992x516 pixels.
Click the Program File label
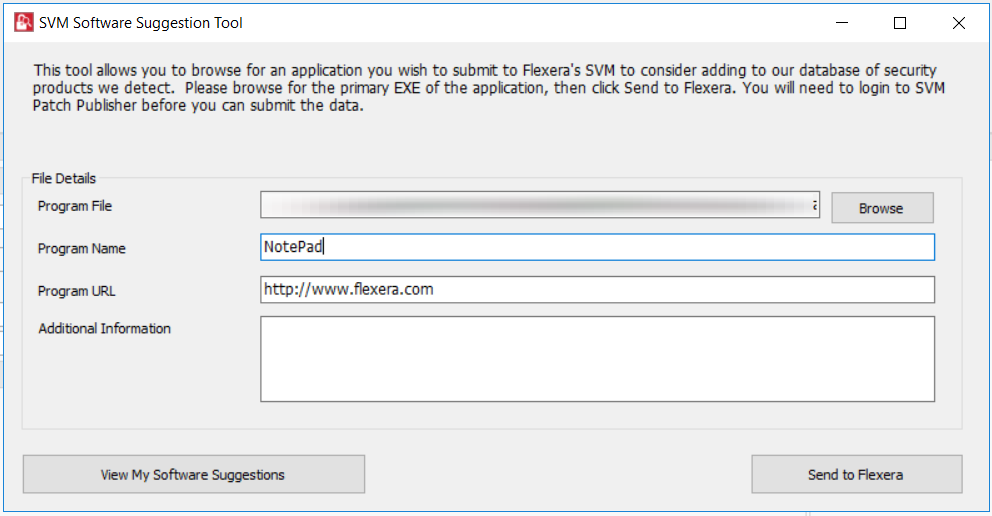click(x=75, y=206)
